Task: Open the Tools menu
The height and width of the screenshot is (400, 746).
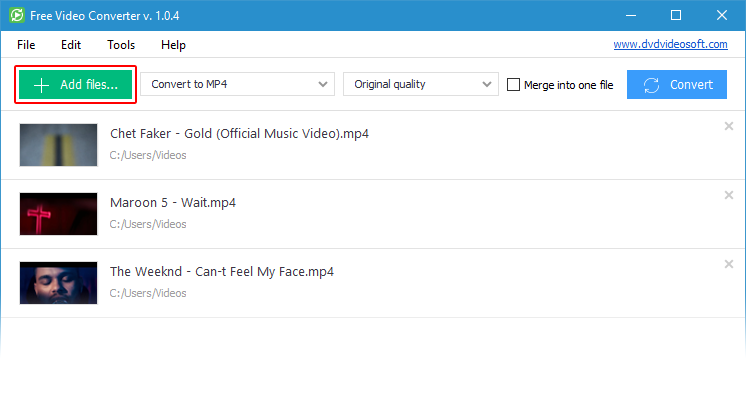Action: [x=121, y=45]
